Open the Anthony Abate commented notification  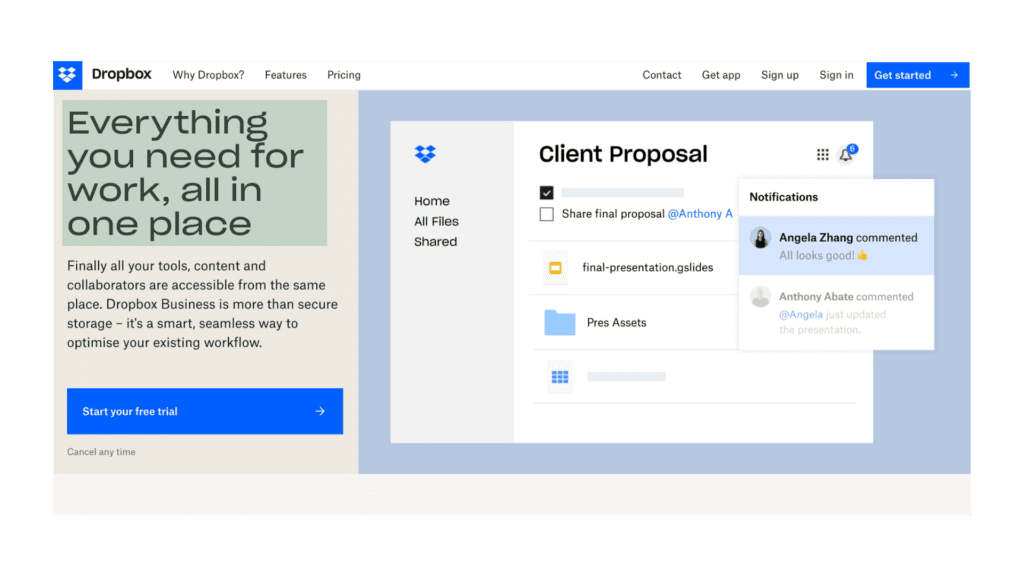(837, 312)
